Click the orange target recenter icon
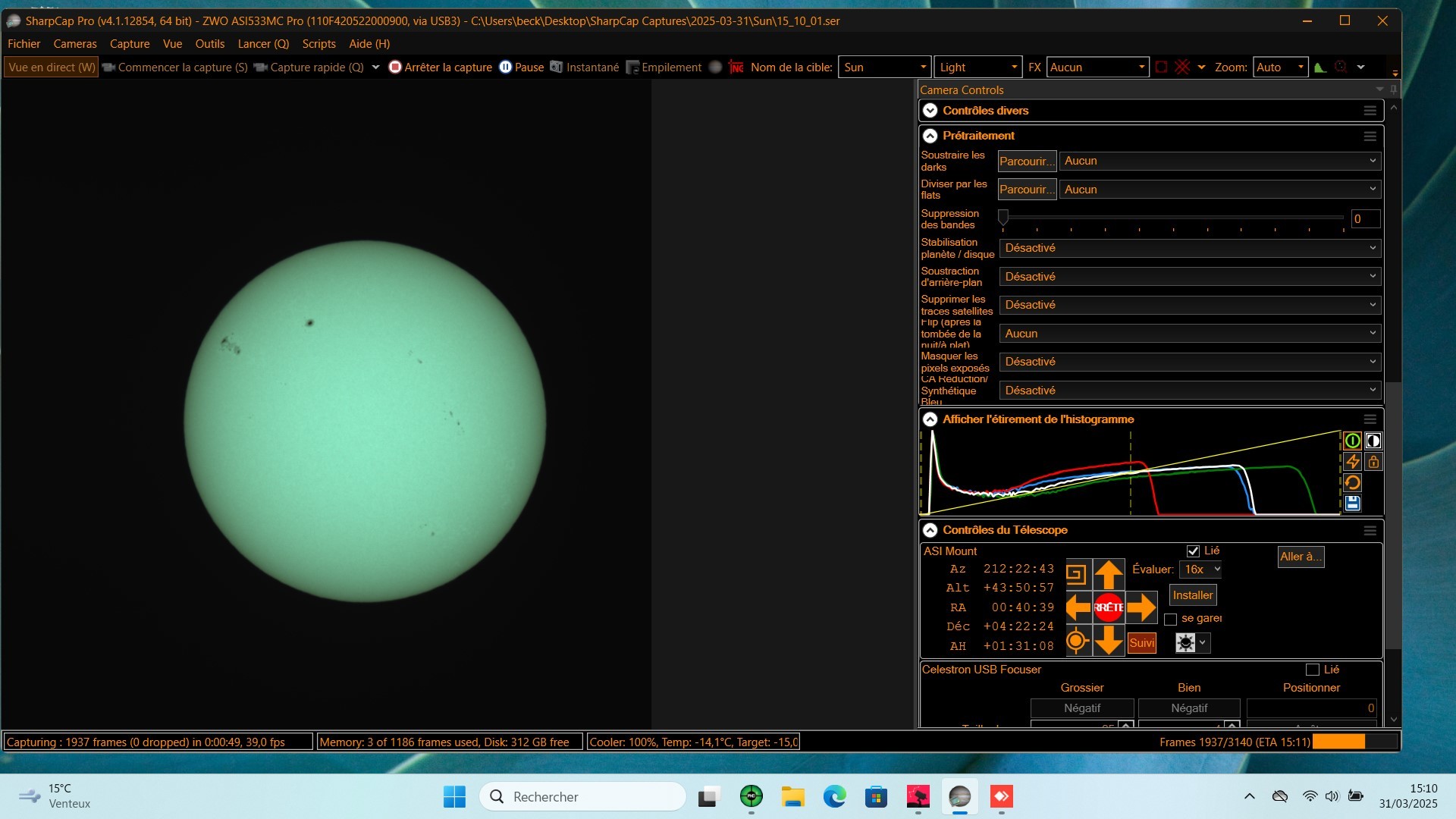This screenshot has height=819, width=1456. (x=1077, y=641)
